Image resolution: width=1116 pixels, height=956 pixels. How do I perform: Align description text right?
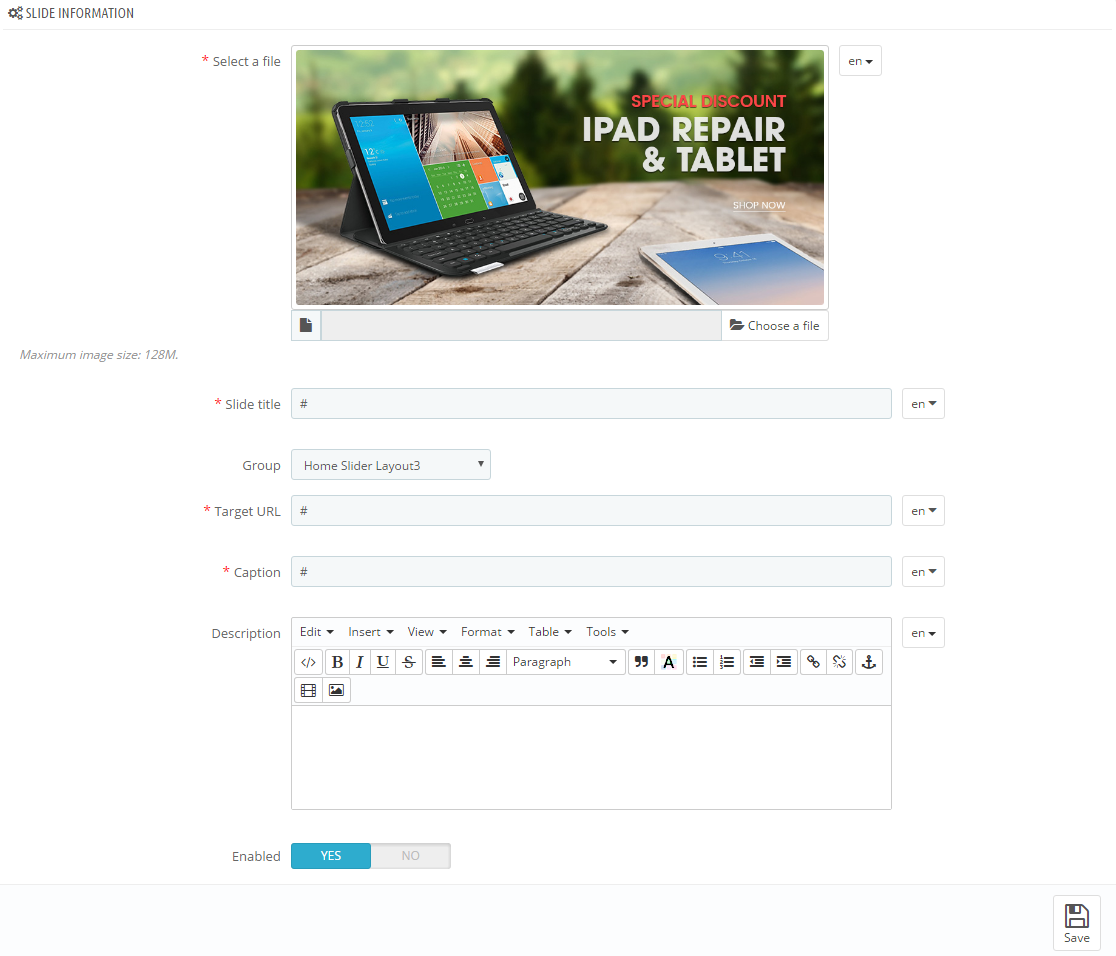493,662
